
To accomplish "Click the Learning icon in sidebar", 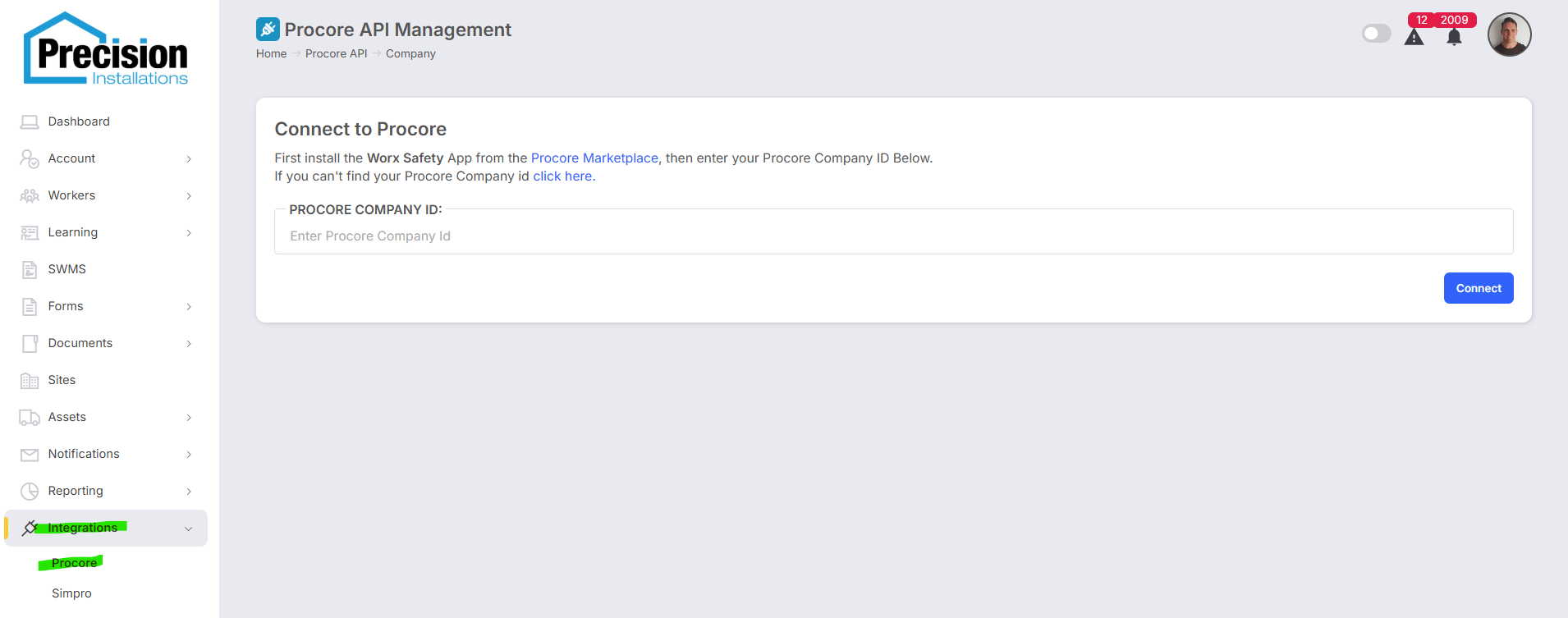I will 30,233.
